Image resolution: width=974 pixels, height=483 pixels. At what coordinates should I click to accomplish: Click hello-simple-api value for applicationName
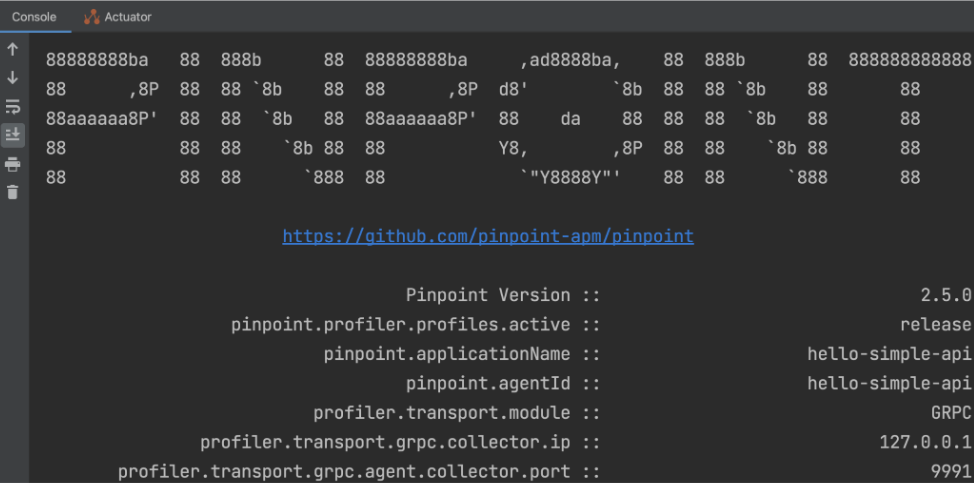(x=890, y=354)
